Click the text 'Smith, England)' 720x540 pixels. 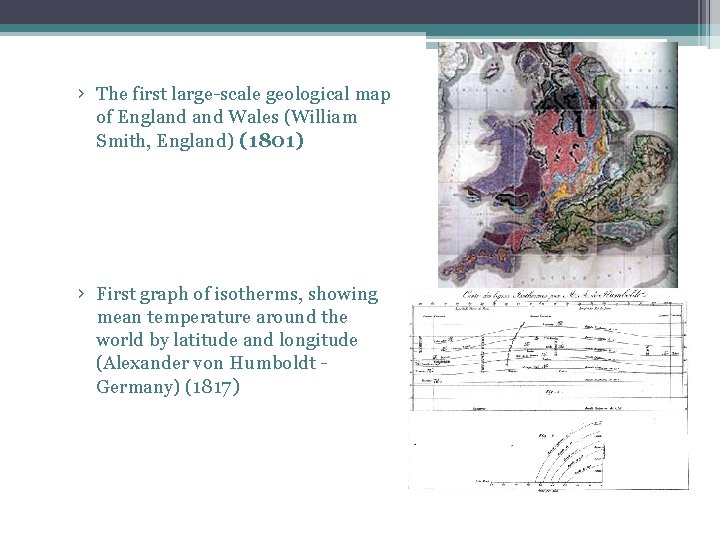click(x=165, y=141)
